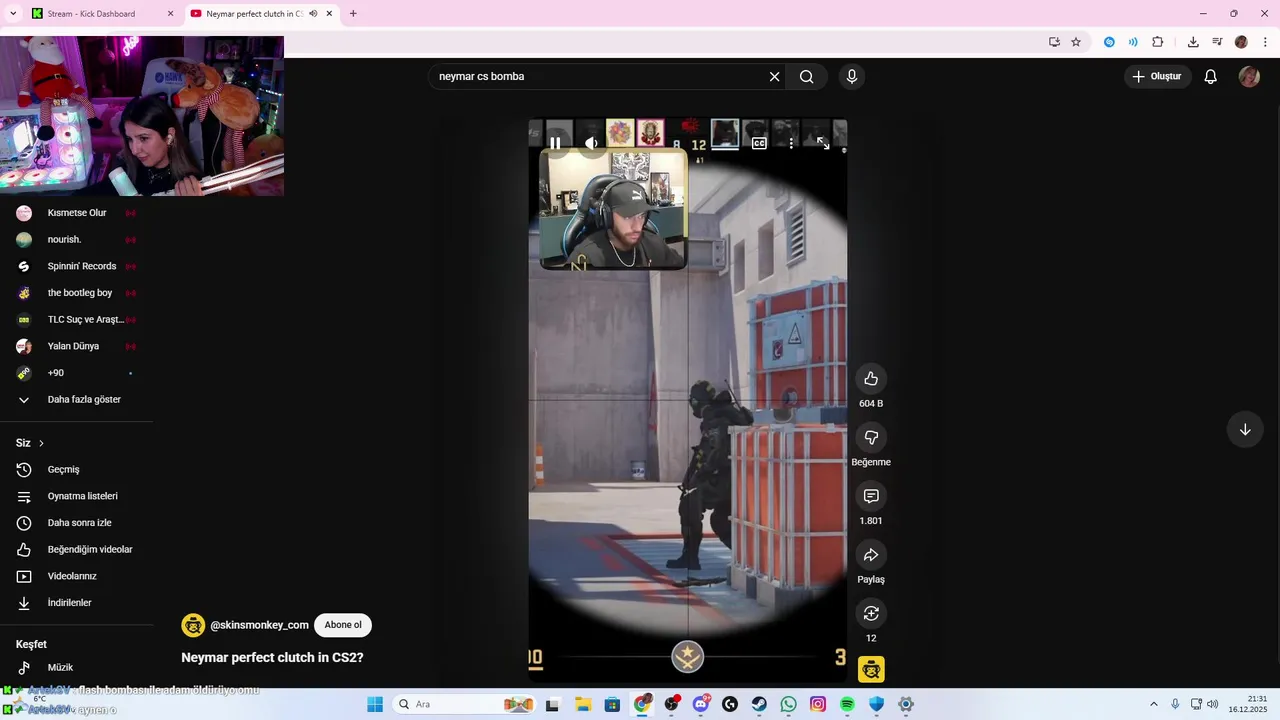Close the Neymar perfect clutch tab
1280x720 pixels.
[329, 14]
